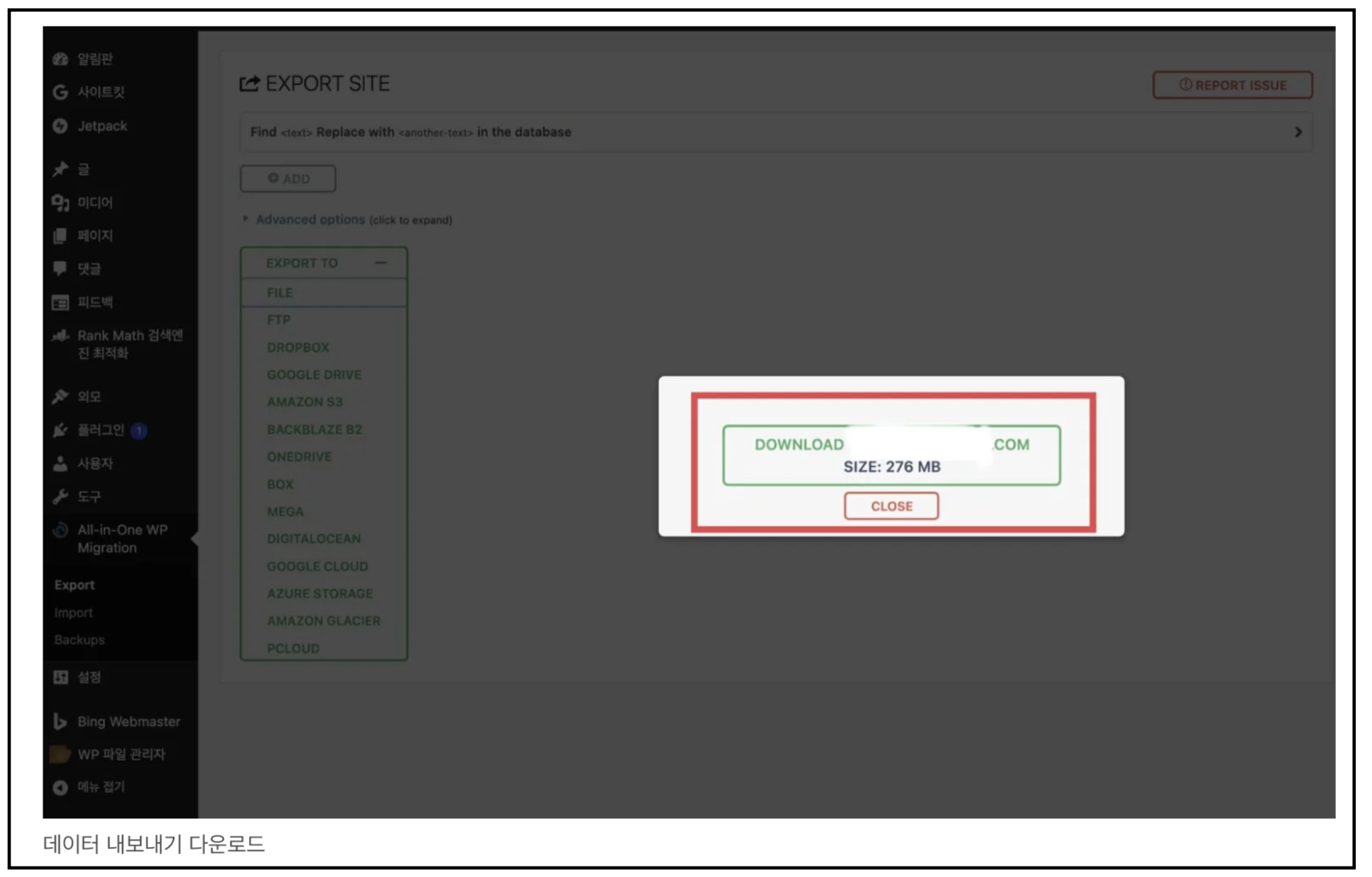Image resolution: width=1372 pixels, height=877 pixels.
Task: Click the media library icon
Action: (x=61, y=202)
